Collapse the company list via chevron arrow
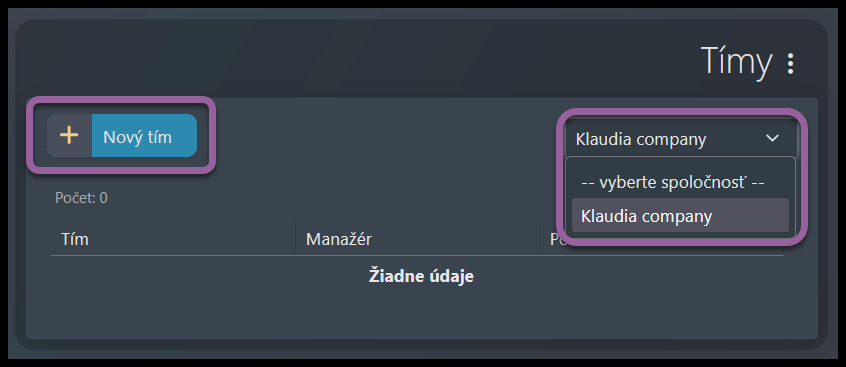The width and height of the screenshot is (846, 367). coord(773,138)
